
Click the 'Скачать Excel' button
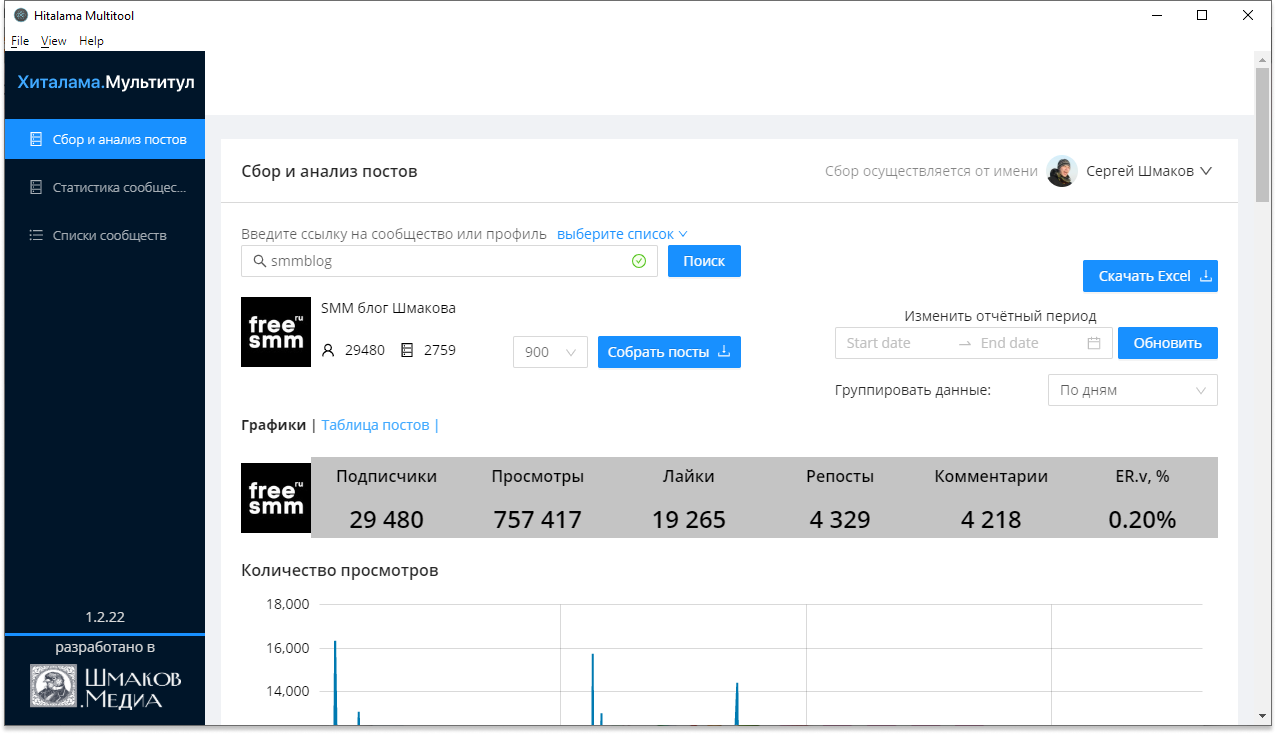[1150, 276]
